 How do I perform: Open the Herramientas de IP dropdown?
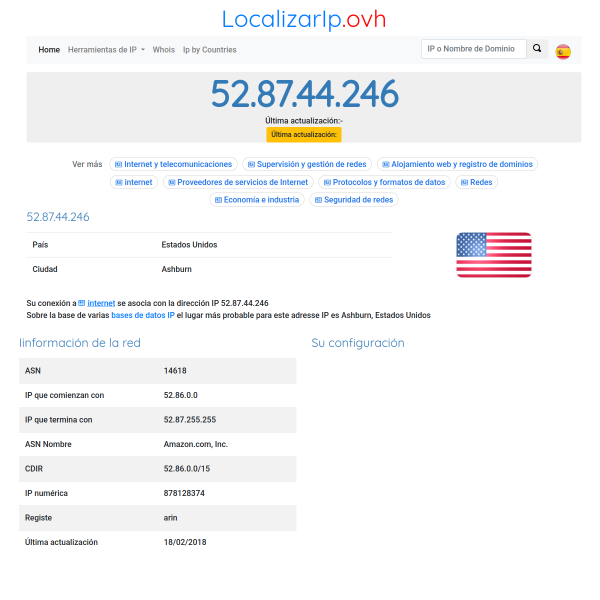pos(106,50)
